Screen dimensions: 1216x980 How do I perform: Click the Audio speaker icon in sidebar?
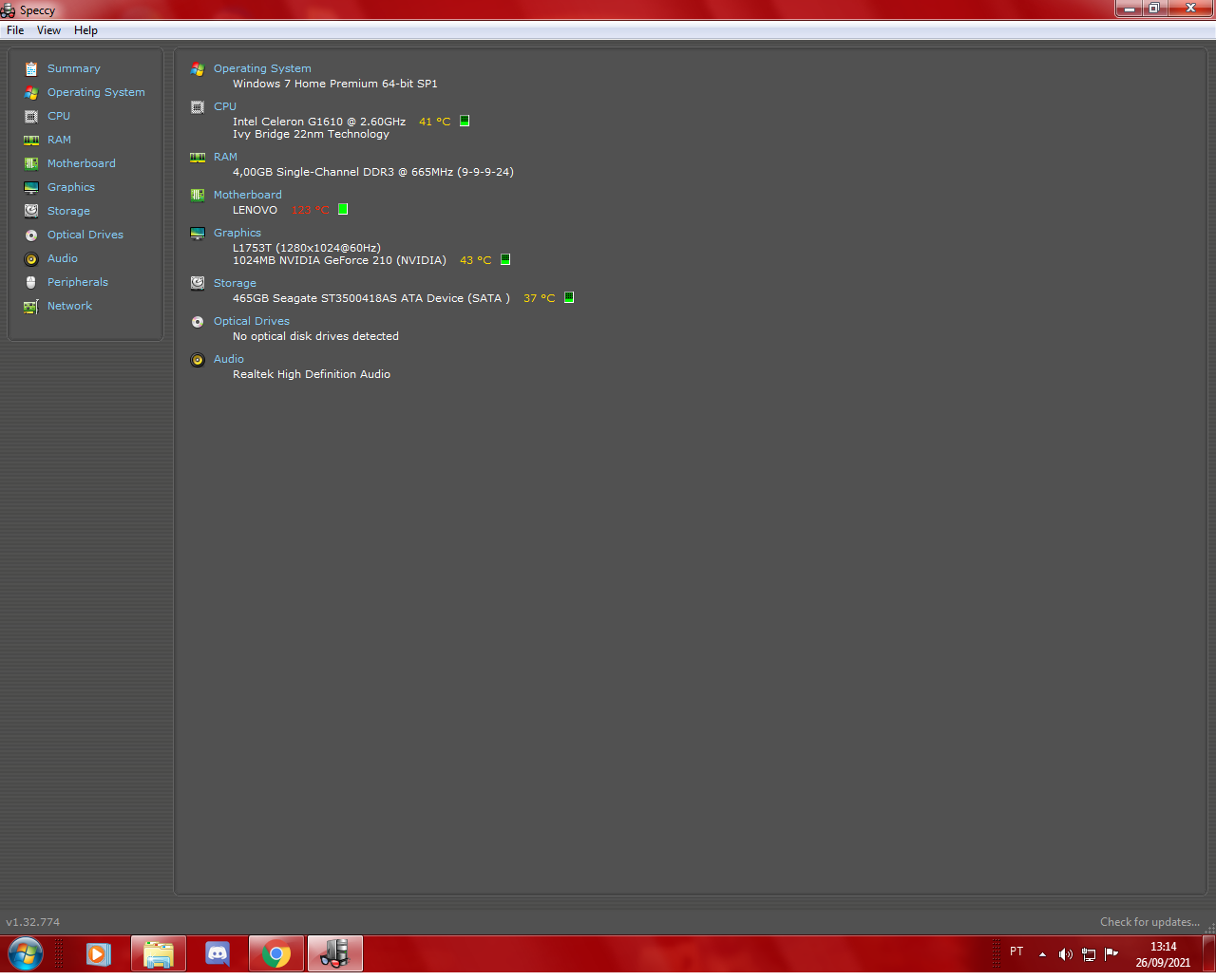tap(31, 258)
